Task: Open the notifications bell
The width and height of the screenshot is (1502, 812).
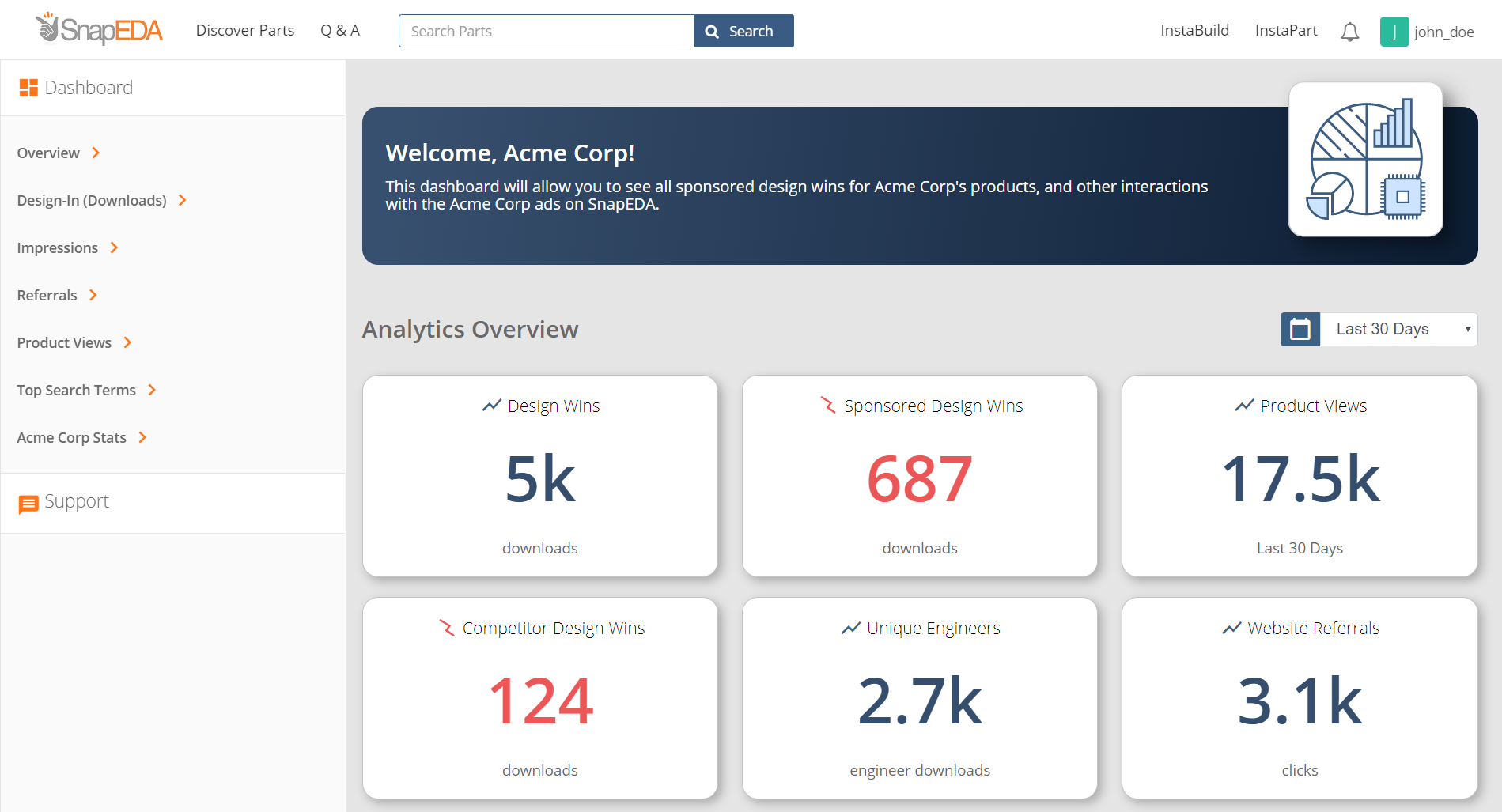Action: click(1349, 32)
